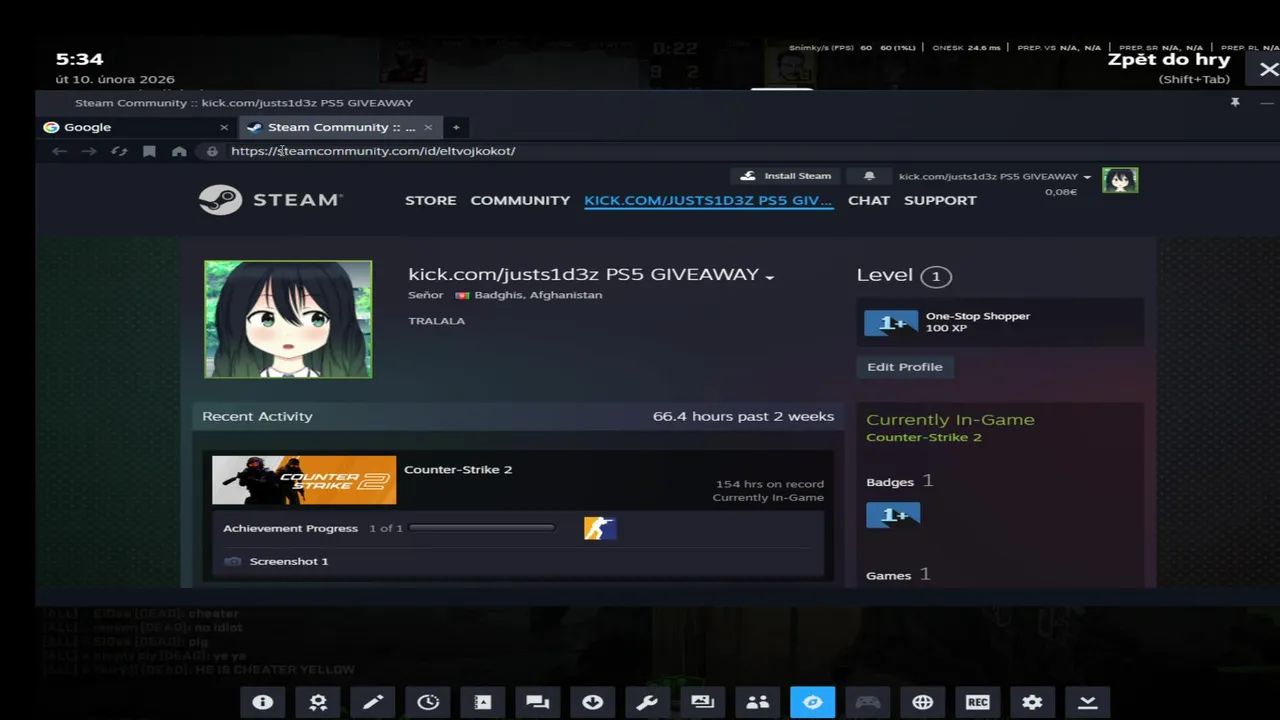
Task: Click the large anime profile avatar
Action: [288, 319]
